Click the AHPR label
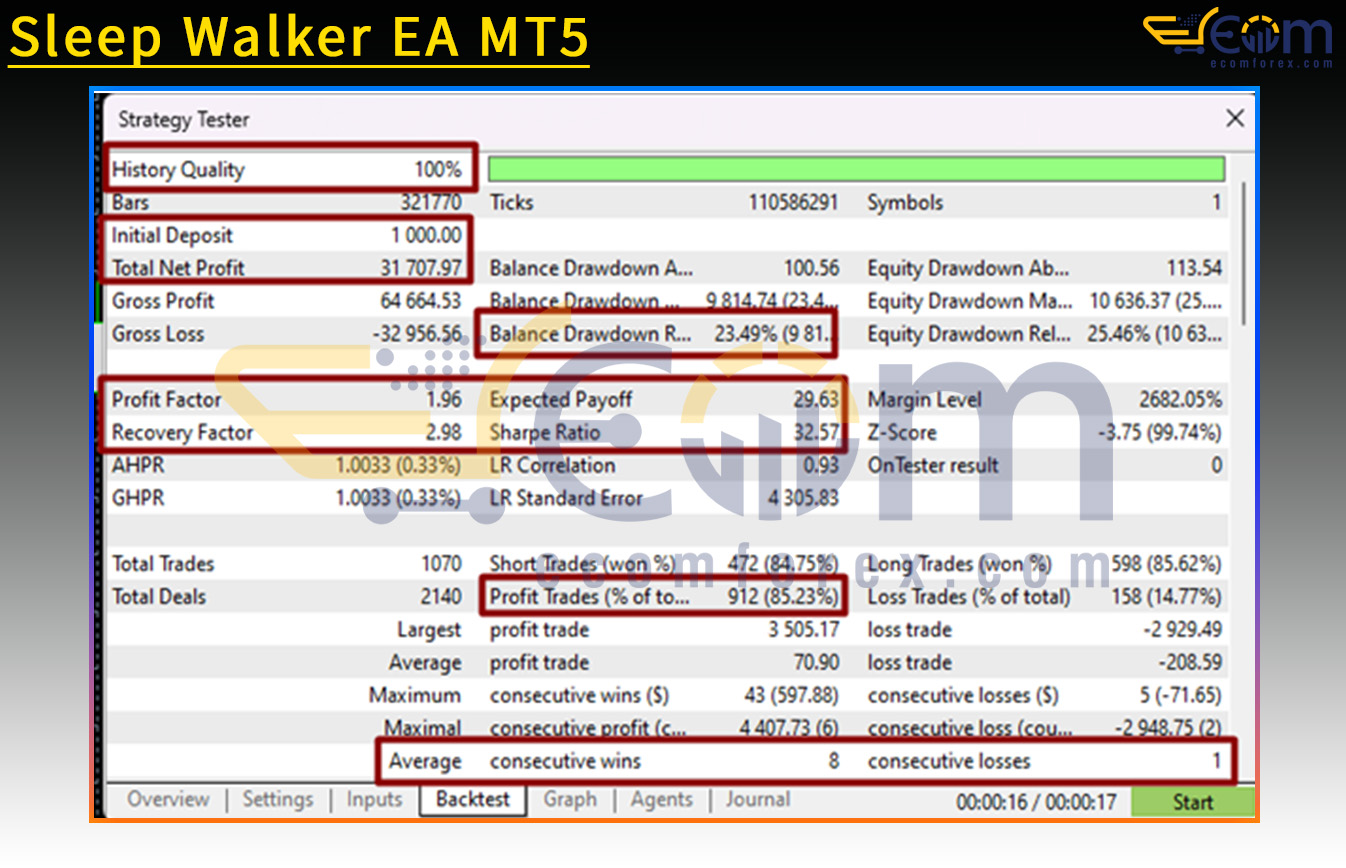This screenshot has width=1346, height=868. [138, 466]
